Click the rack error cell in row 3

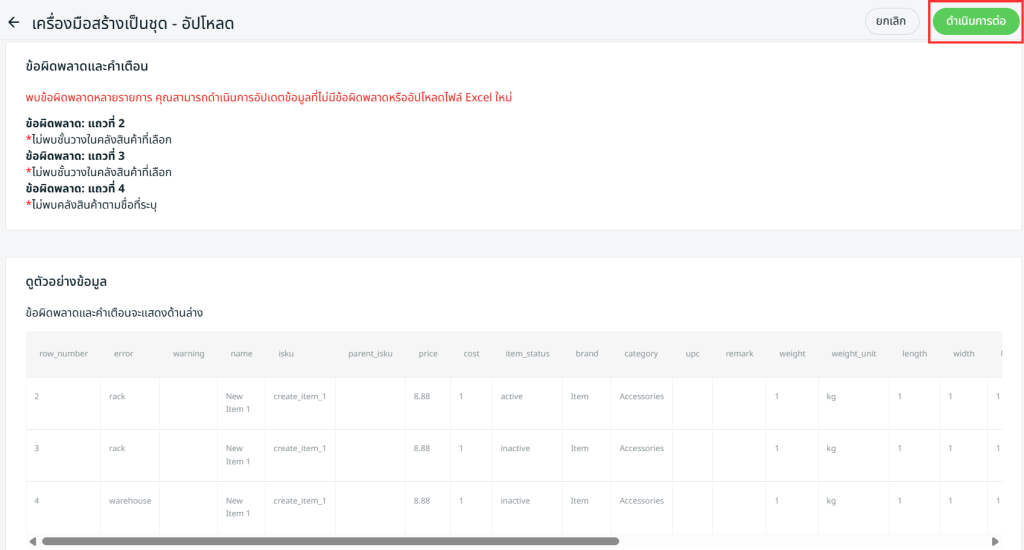117,448
